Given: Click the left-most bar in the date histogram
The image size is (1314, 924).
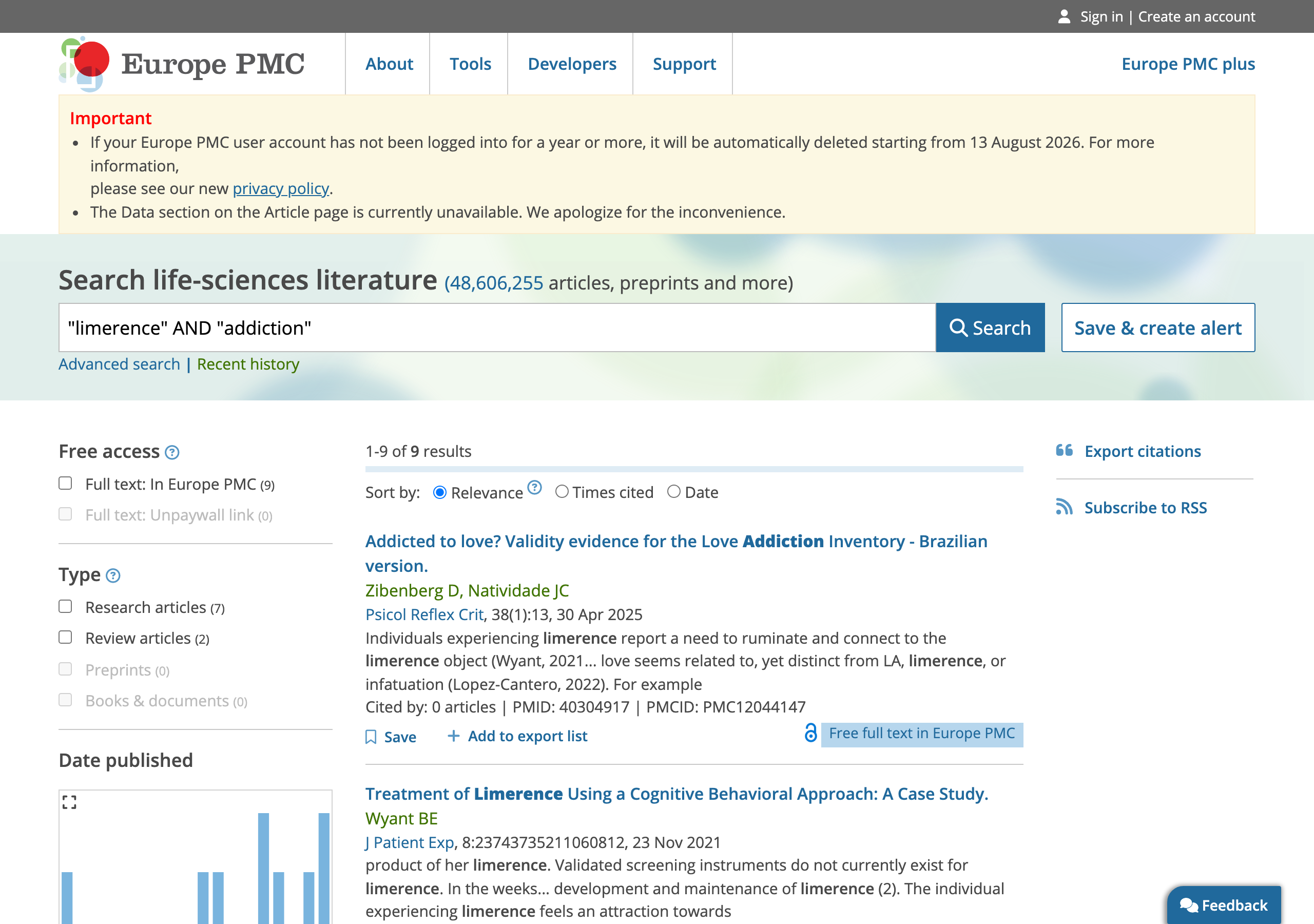Looking at the screenshot, I should point(67,898).
